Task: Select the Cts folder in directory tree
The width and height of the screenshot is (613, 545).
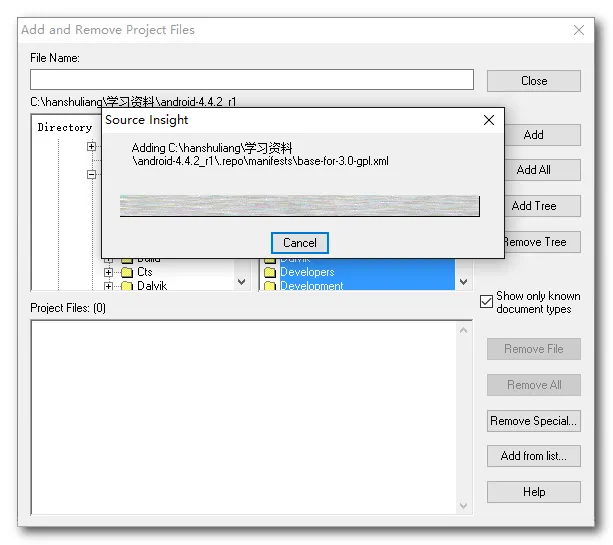Action: (145, 272)
